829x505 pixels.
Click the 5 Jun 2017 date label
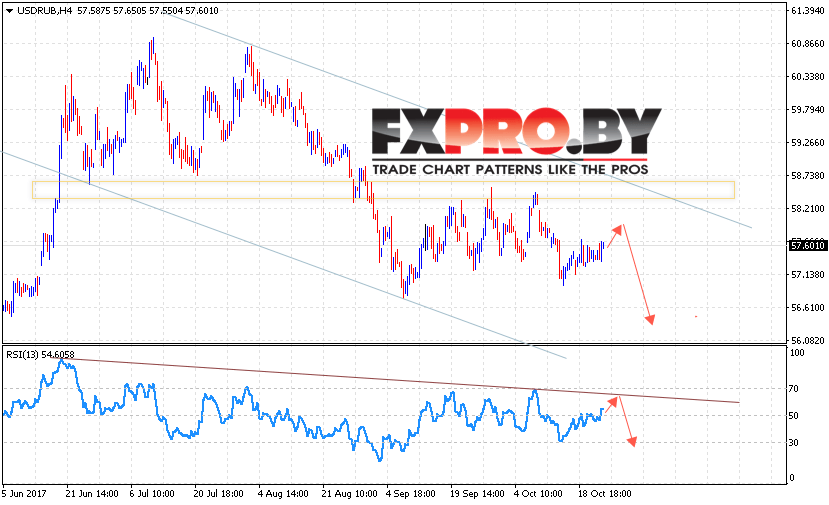[x=24, y=494]
